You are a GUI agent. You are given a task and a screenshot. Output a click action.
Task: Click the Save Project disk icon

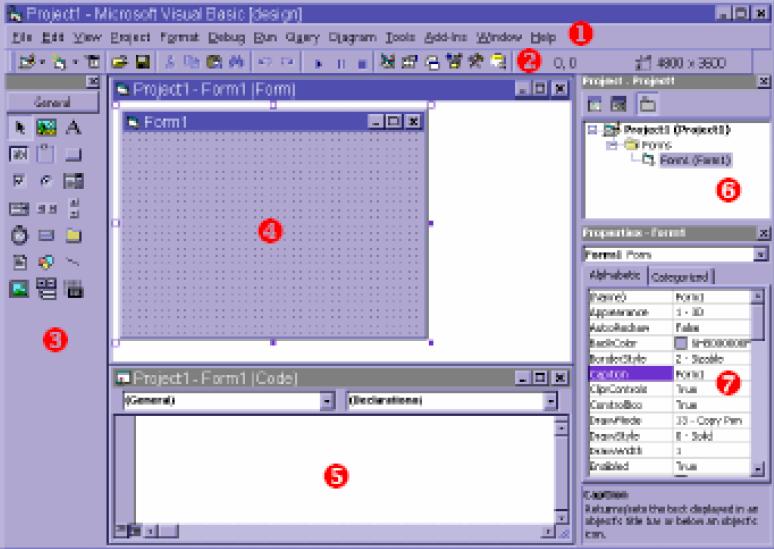143,62
